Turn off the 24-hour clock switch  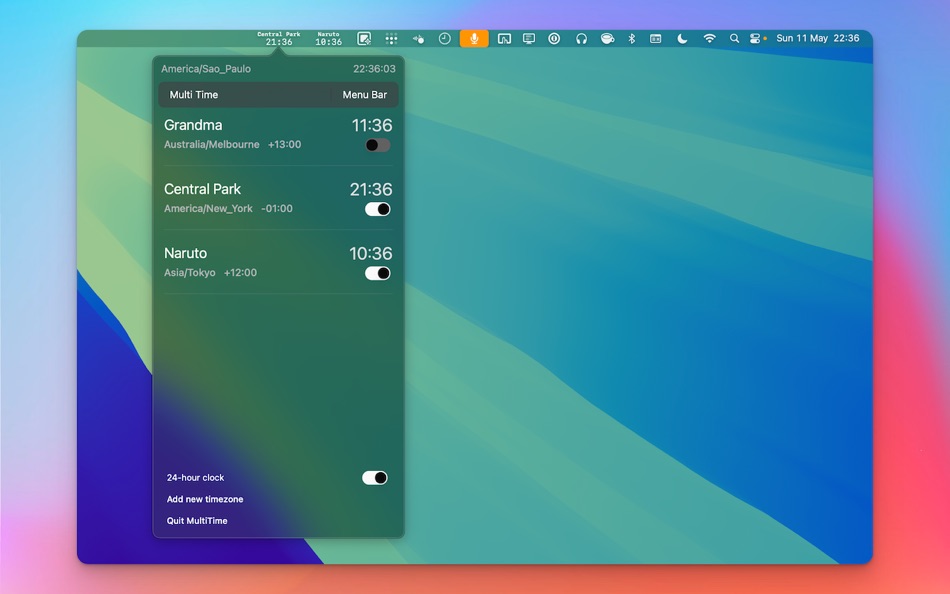[374, 478]
